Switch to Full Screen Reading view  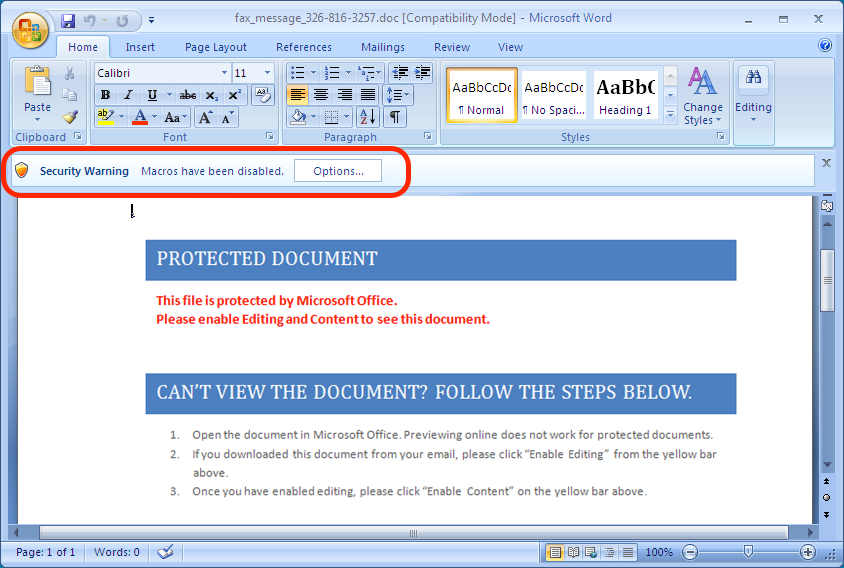pos(573,552)
